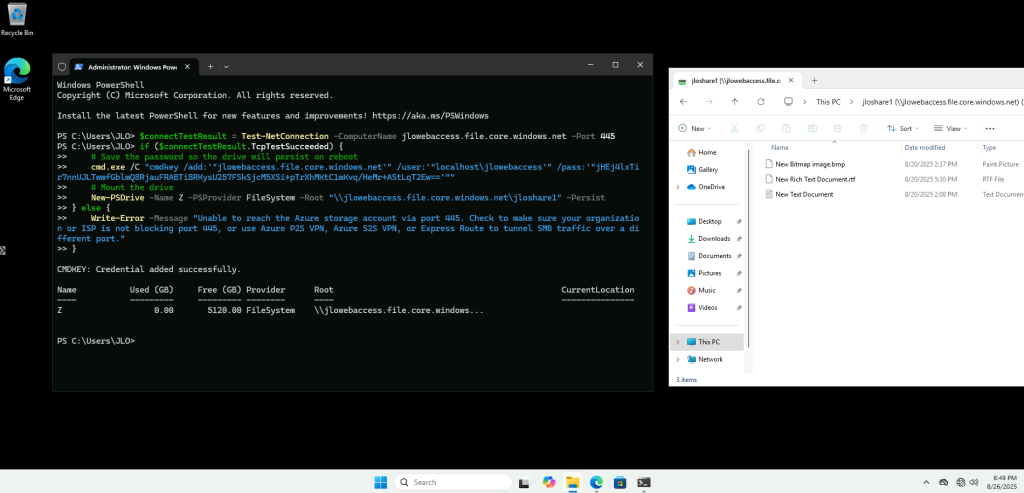Open Gallery in navigation pane
Viewport: 1024px width, 493px height.
tap(708, 170)
